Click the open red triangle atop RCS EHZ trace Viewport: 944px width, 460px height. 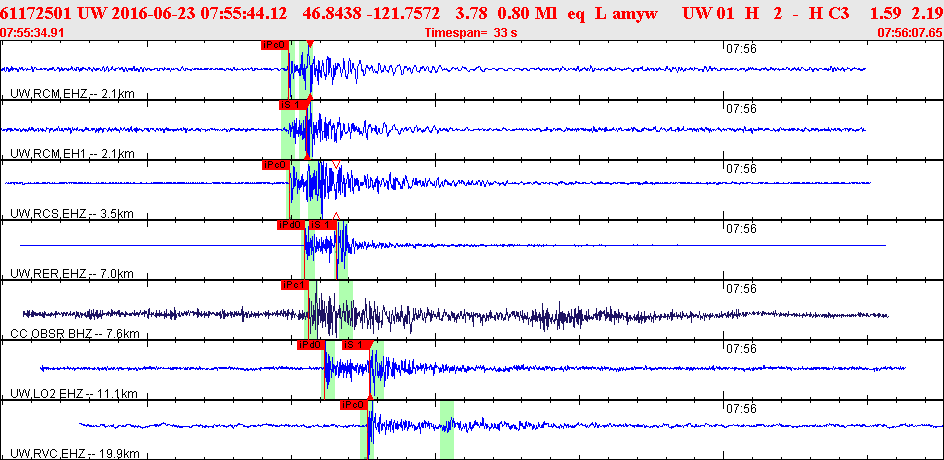point(336,164)
